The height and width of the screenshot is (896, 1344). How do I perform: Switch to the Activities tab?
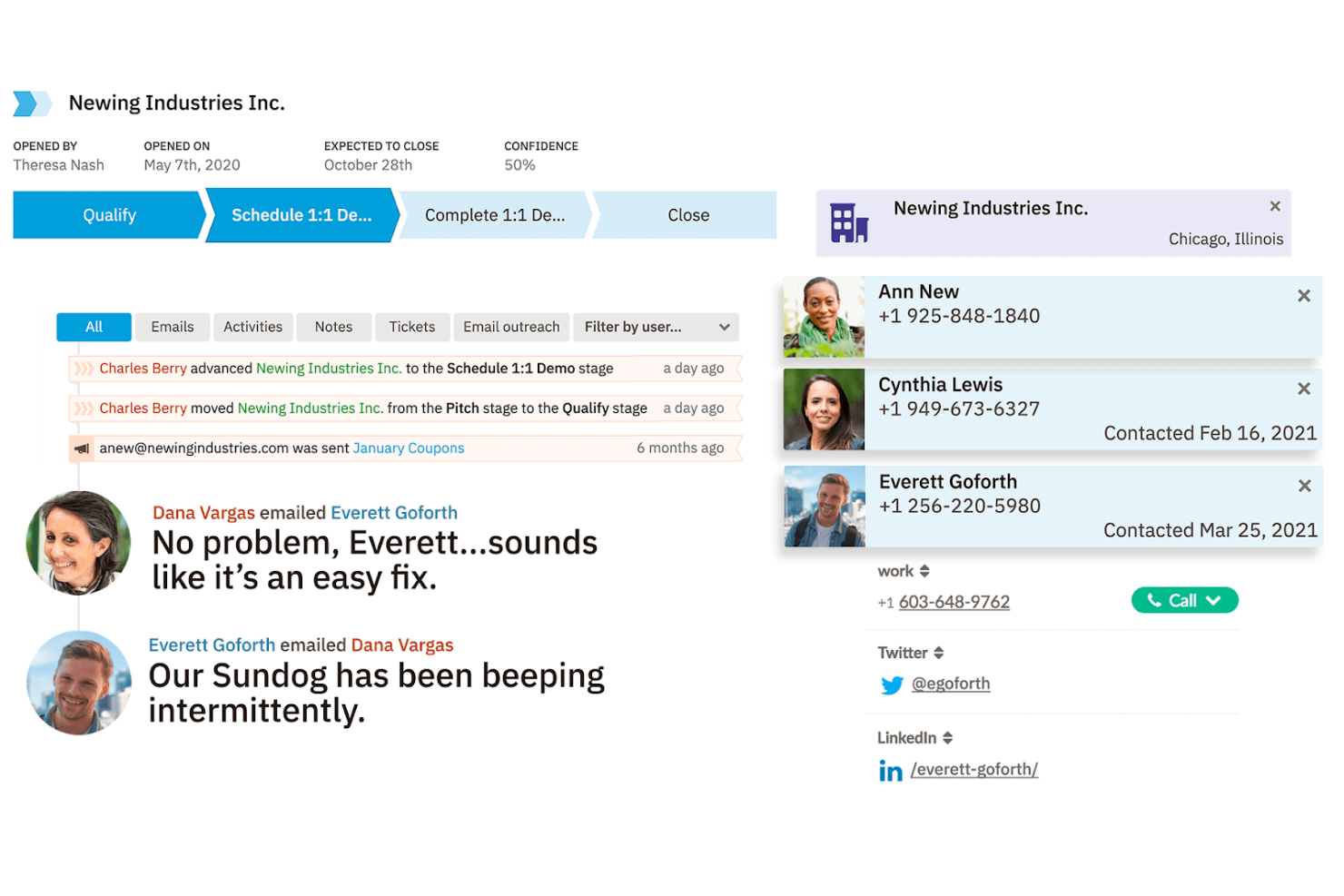[253, 327]
